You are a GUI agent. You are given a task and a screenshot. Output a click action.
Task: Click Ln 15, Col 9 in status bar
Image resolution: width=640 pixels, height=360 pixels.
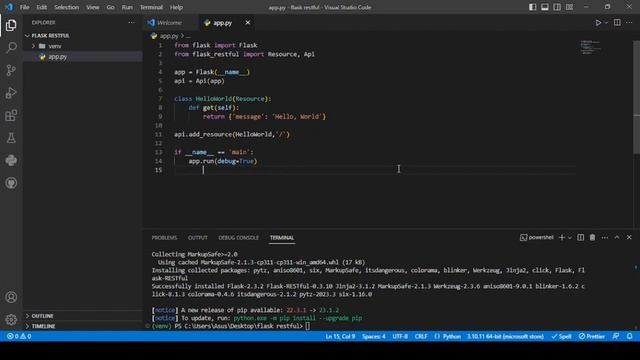tap(340, 336)
